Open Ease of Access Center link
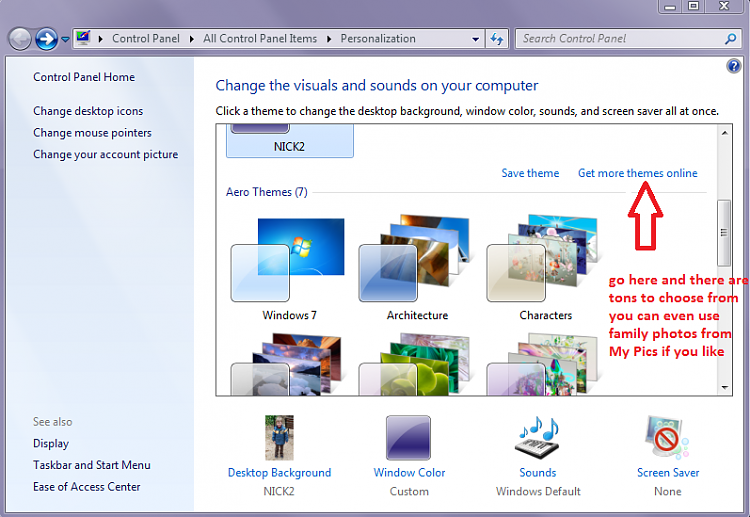The width and height of the screenshot is (750, 517). point(87,487)
